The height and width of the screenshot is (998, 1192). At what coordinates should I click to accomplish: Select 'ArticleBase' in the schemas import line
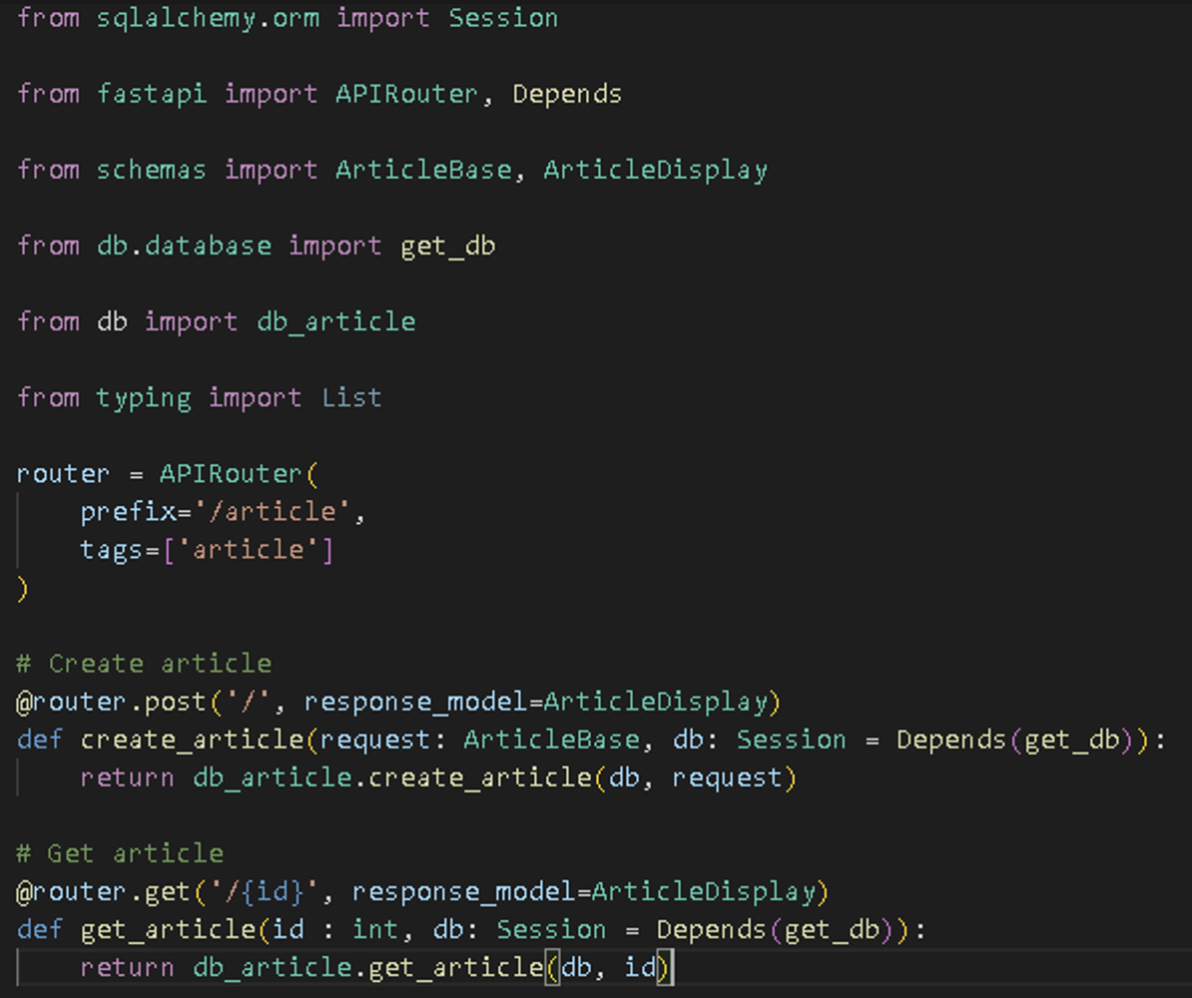point(423,170)
